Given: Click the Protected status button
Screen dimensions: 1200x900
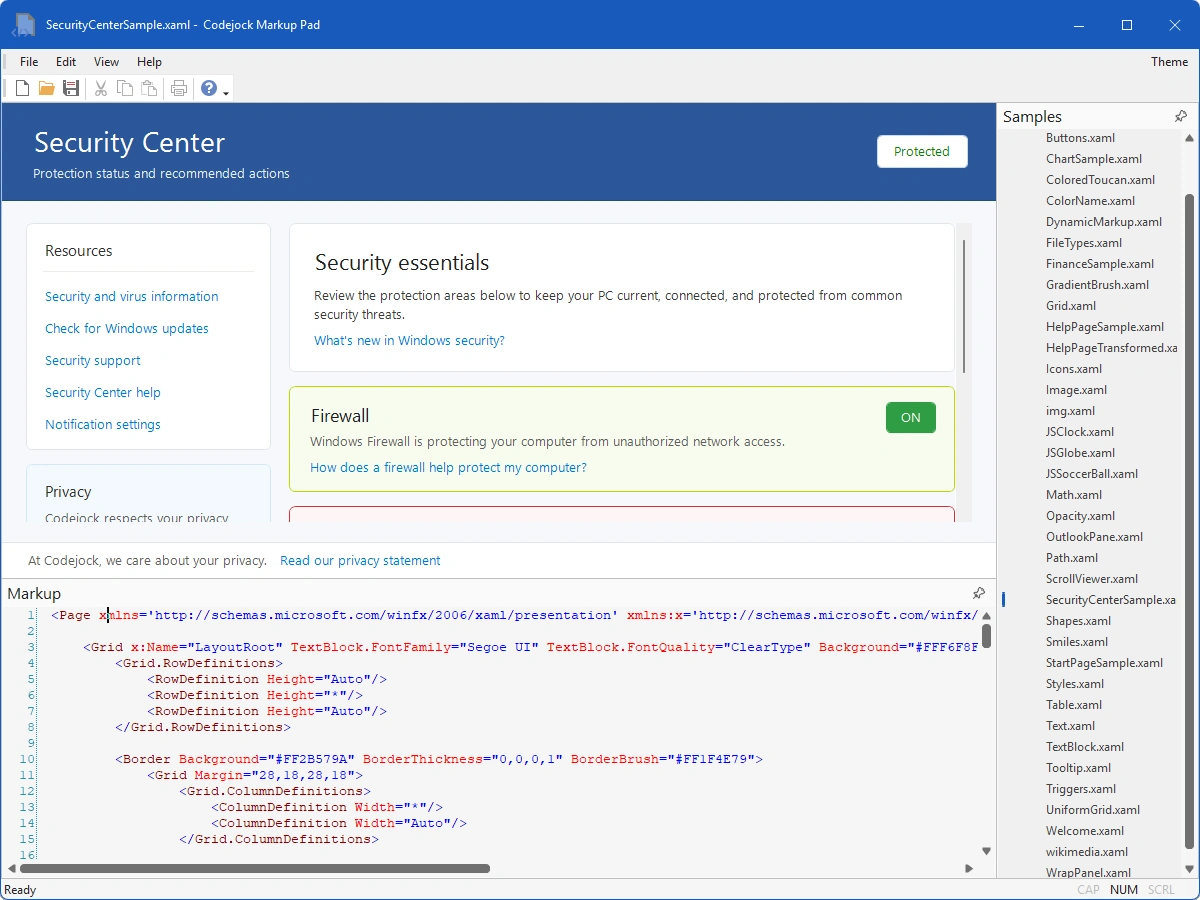Looking at the screenshot, I should click(922, 152).
